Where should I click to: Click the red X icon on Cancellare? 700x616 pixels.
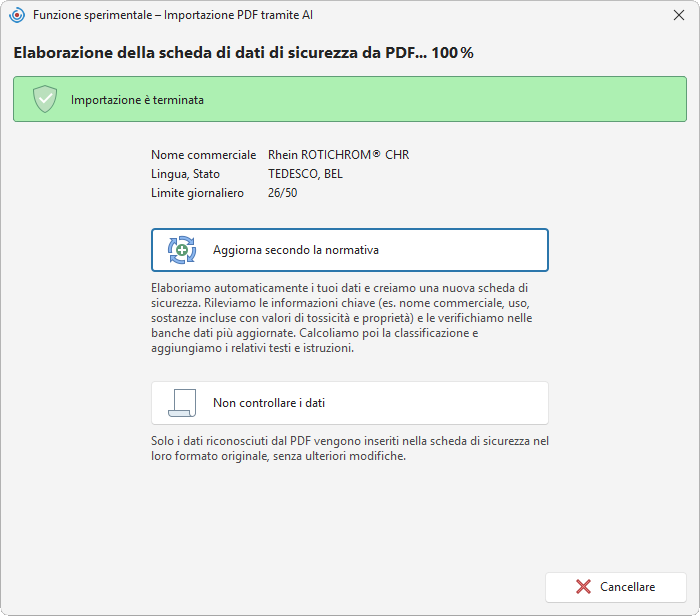pos(583,587)
